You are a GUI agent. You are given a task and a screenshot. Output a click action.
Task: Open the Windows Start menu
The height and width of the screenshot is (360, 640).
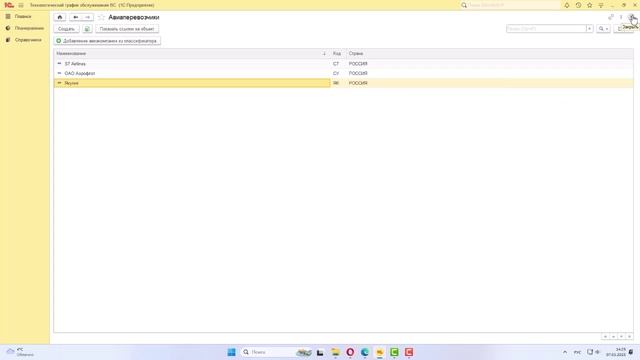pos(231,352)
